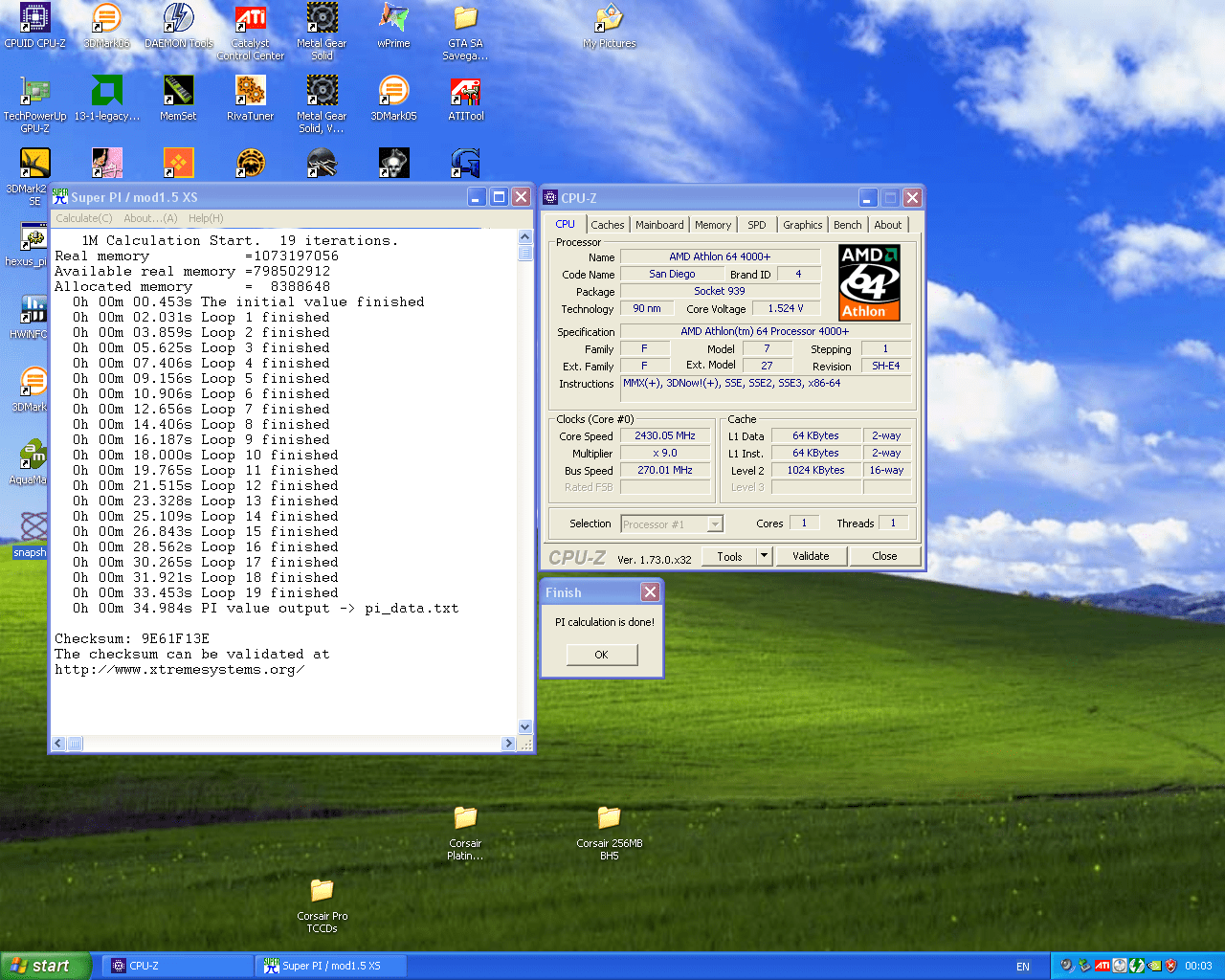Open the Calculate menu in Super PI
Viewport: 1225px width, 980px height.
[x=84, y=218]
